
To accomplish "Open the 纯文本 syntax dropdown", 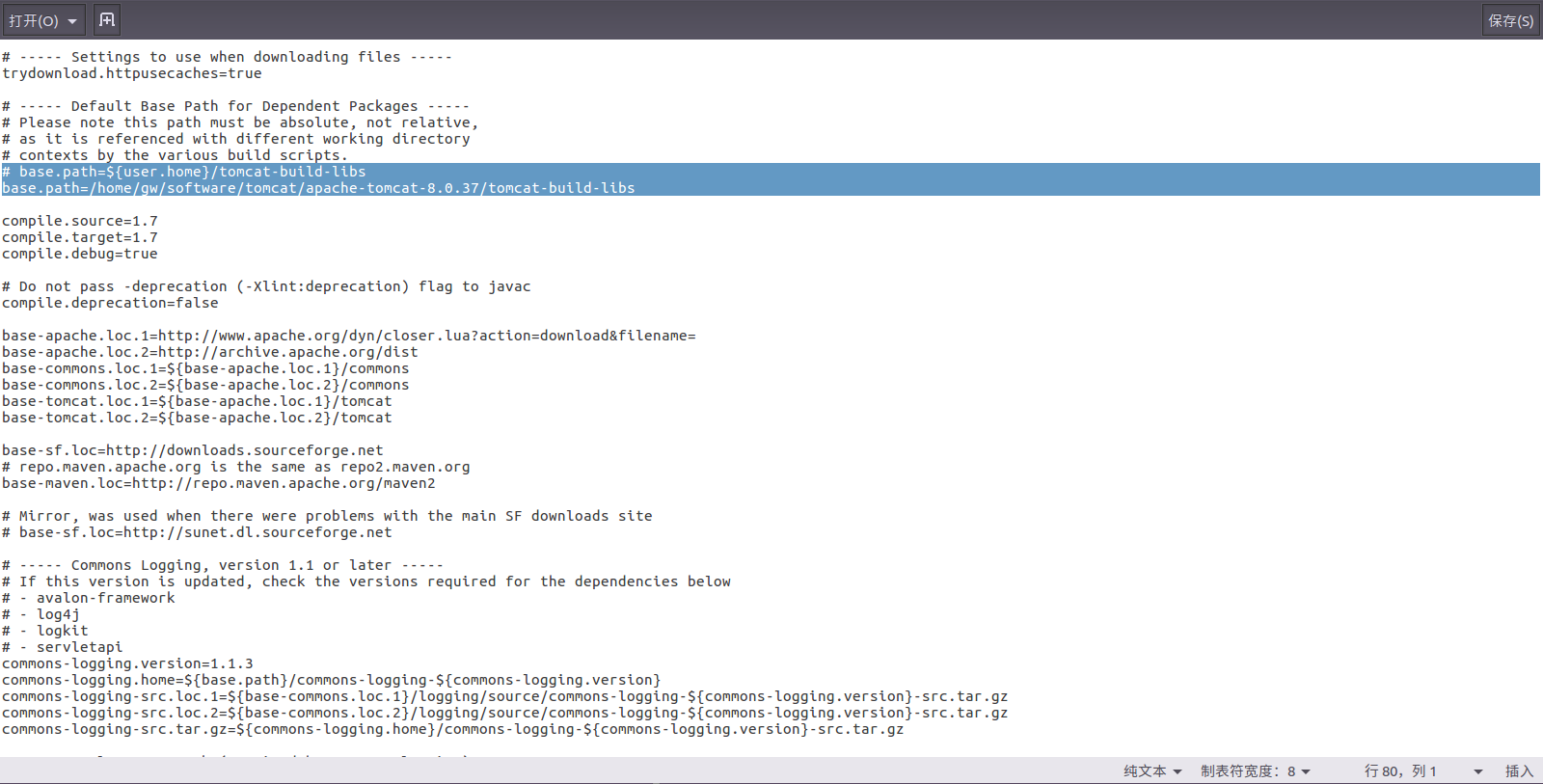I will point(1152,771).
